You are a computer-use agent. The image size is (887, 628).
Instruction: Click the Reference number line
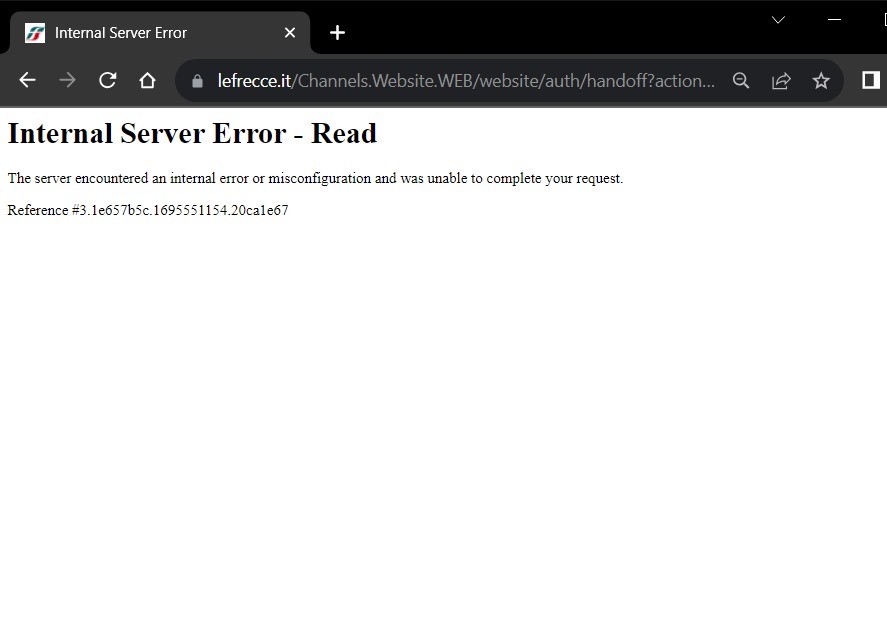click(x=148, y=210)
